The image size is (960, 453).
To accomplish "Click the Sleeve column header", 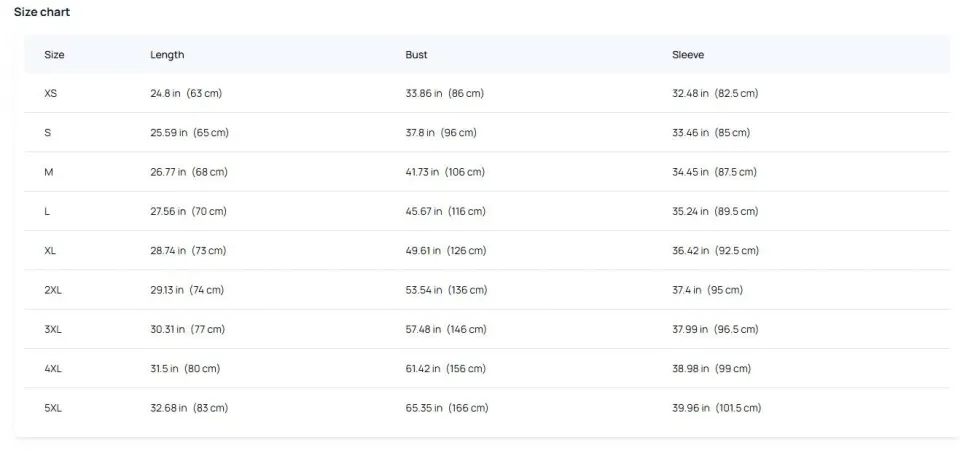I will 688,55.
